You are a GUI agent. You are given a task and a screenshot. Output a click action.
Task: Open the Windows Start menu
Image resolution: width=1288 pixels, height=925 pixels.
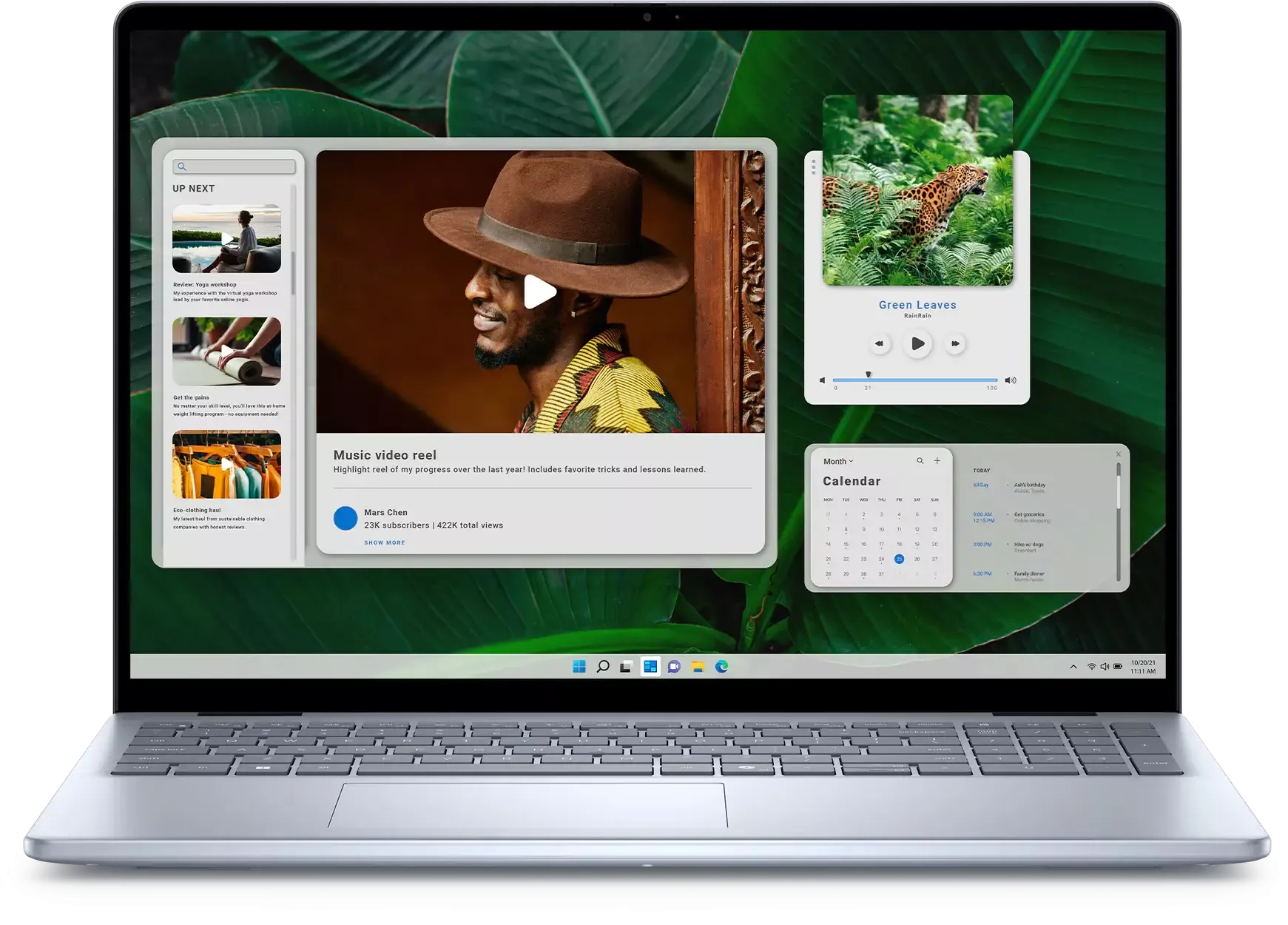[579, 667]
